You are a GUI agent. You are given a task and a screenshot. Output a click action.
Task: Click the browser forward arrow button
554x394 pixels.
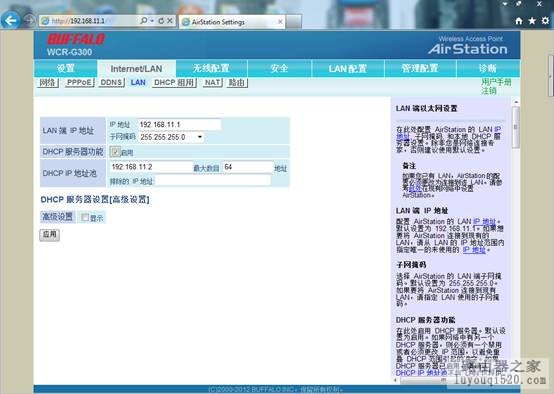click(29, 21)
